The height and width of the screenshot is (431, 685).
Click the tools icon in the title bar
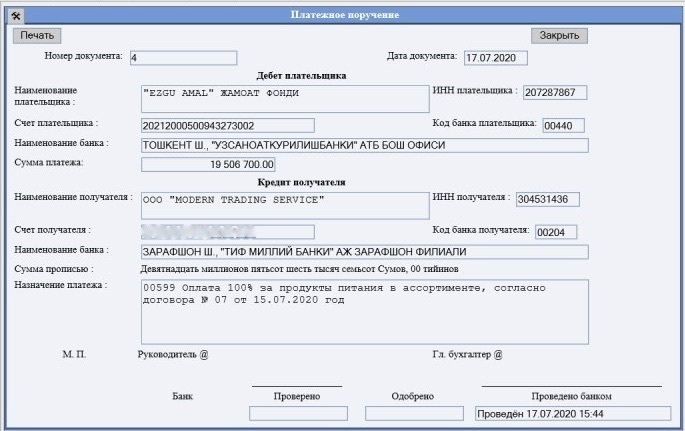pos(16,16)
